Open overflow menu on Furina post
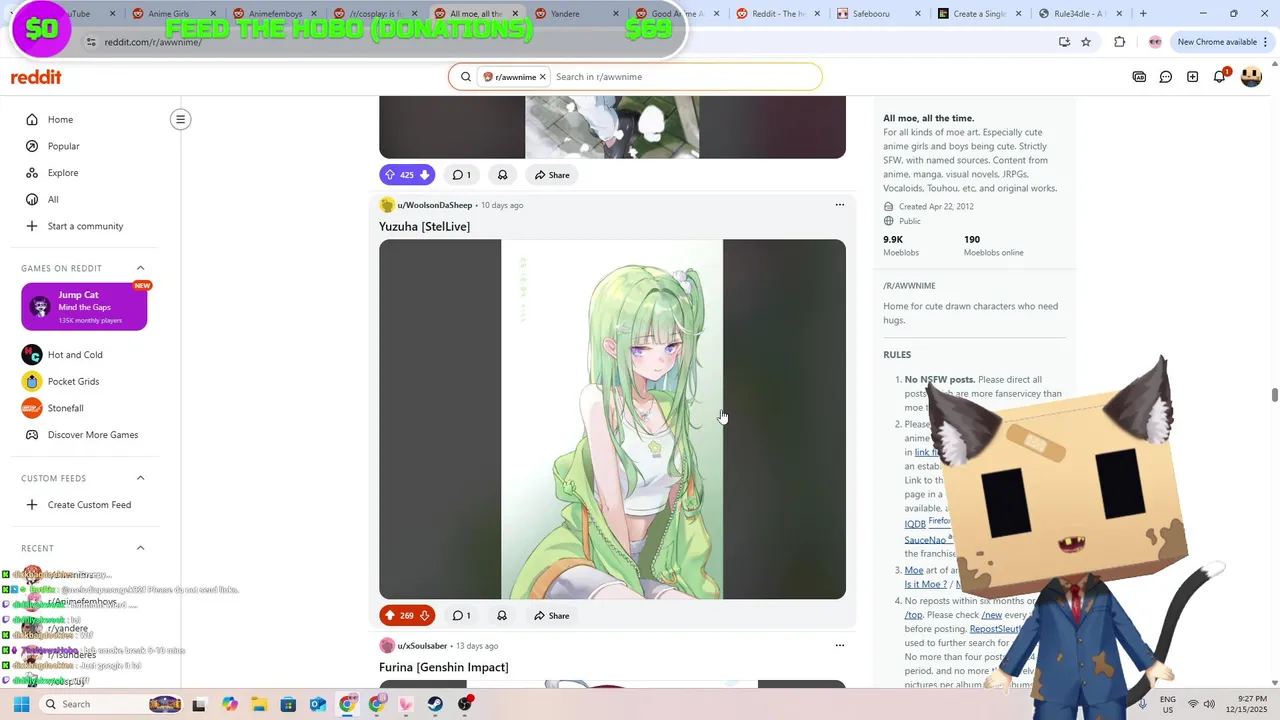 click(839, 645)
